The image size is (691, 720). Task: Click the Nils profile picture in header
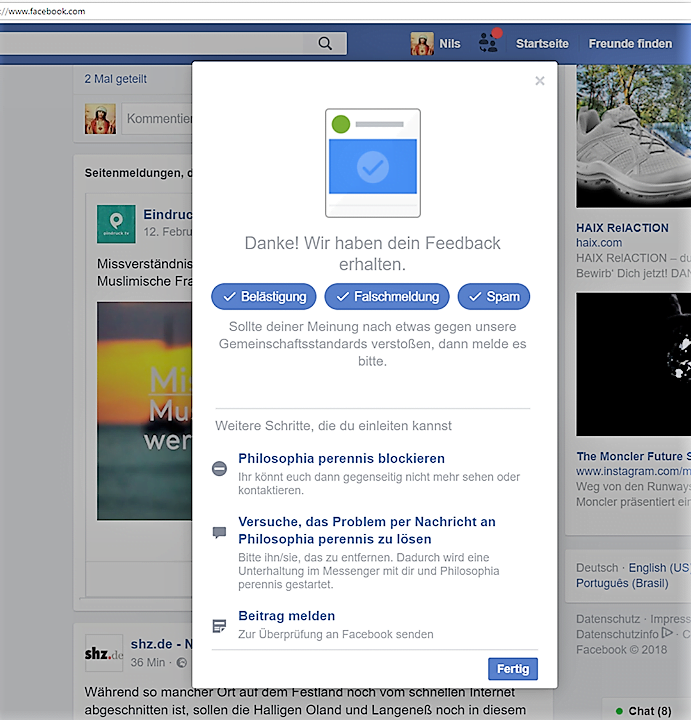click(x=422, y=44)
